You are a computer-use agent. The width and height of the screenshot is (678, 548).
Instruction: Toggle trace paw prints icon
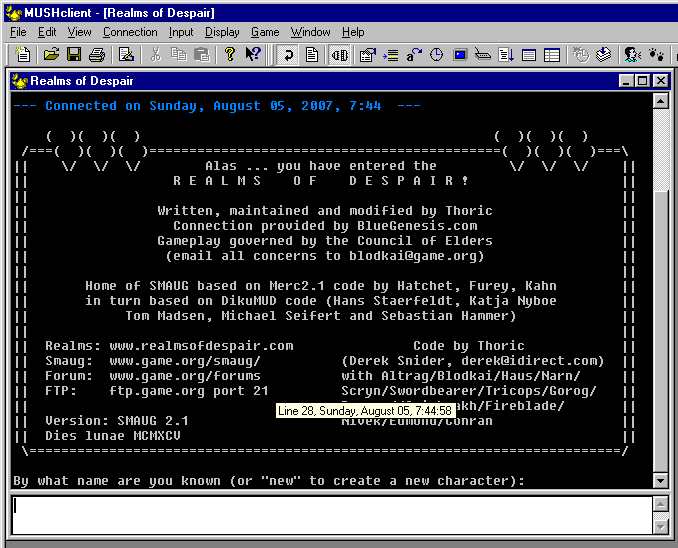656,55
